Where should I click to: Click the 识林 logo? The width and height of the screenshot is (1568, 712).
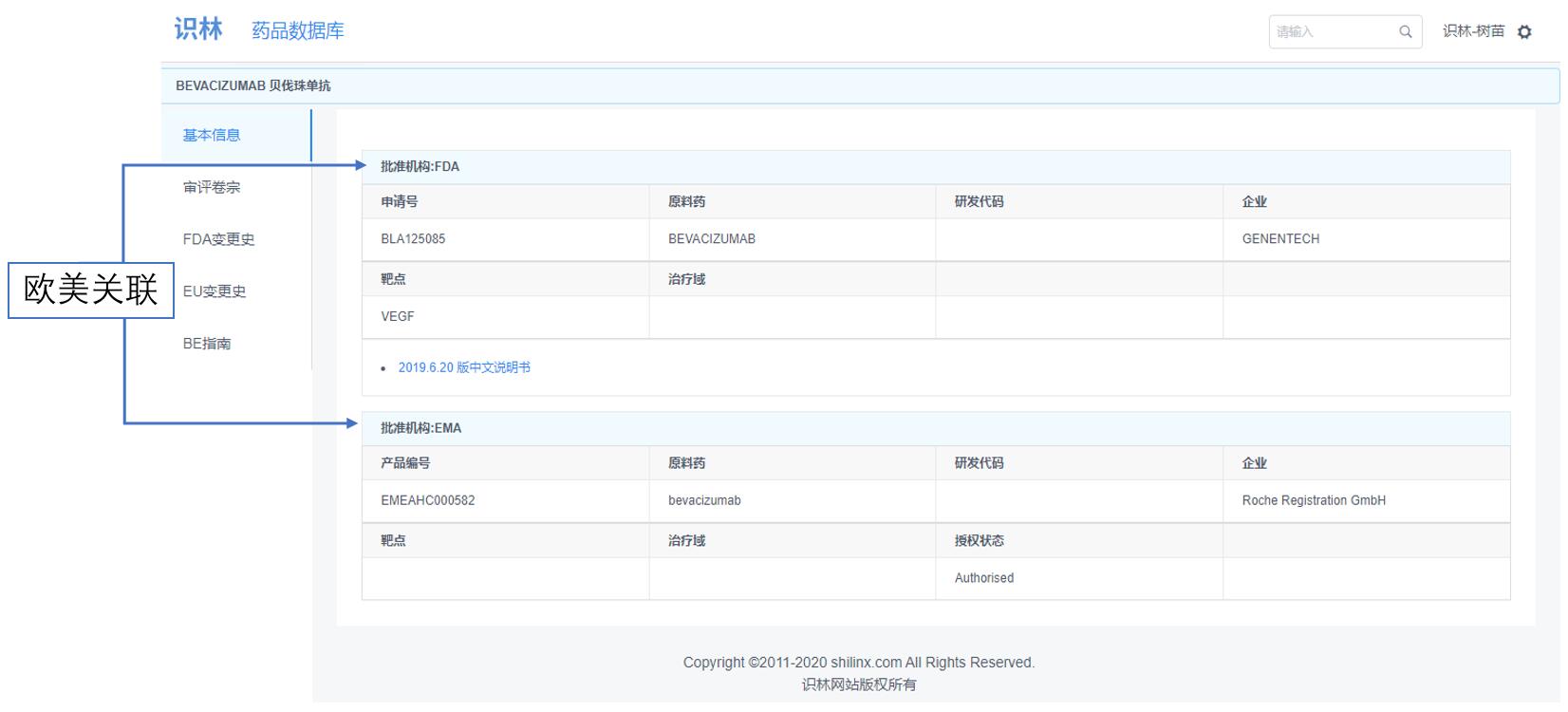(198, 29)
